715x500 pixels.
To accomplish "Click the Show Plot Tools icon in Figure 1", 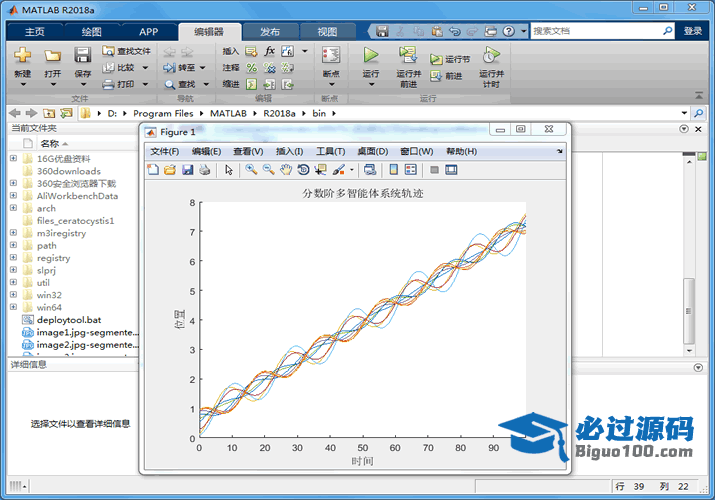I will (x=451, y=170).
